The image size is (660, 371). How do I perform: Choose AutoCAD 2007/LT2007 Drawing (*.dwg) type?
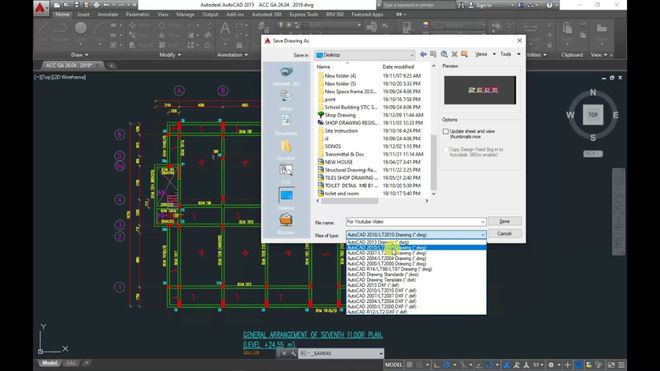pos(416,253)
